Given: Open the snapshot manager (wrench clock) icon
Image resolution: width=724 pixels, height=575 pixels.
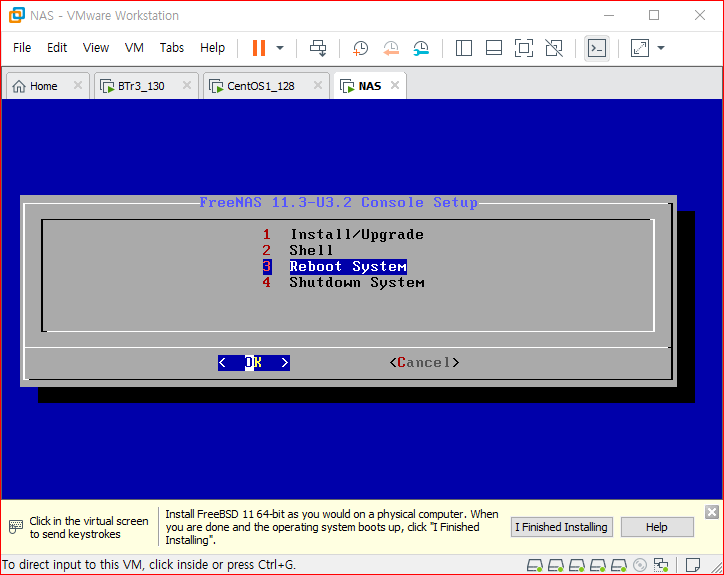Looking at the screenshot, I should [x=421, y=48].
